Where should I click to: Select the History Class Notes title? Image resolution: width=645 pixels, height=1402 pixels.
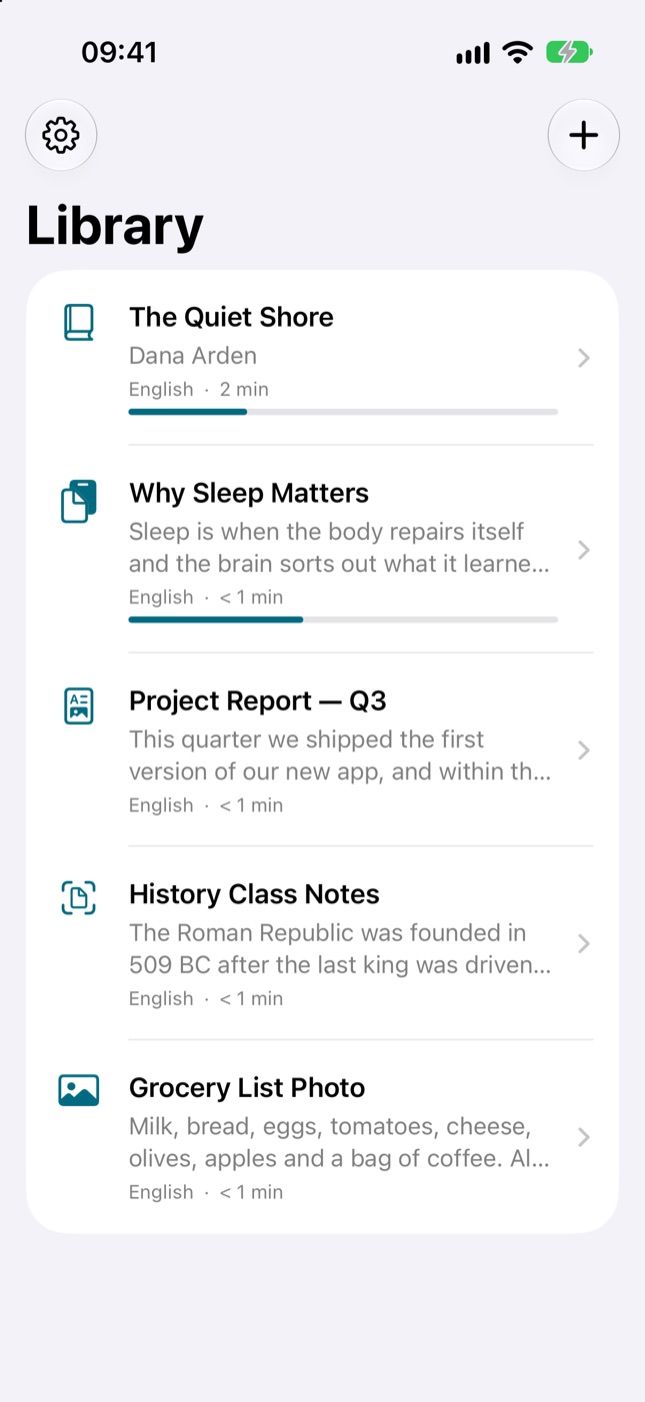point(254,894)
